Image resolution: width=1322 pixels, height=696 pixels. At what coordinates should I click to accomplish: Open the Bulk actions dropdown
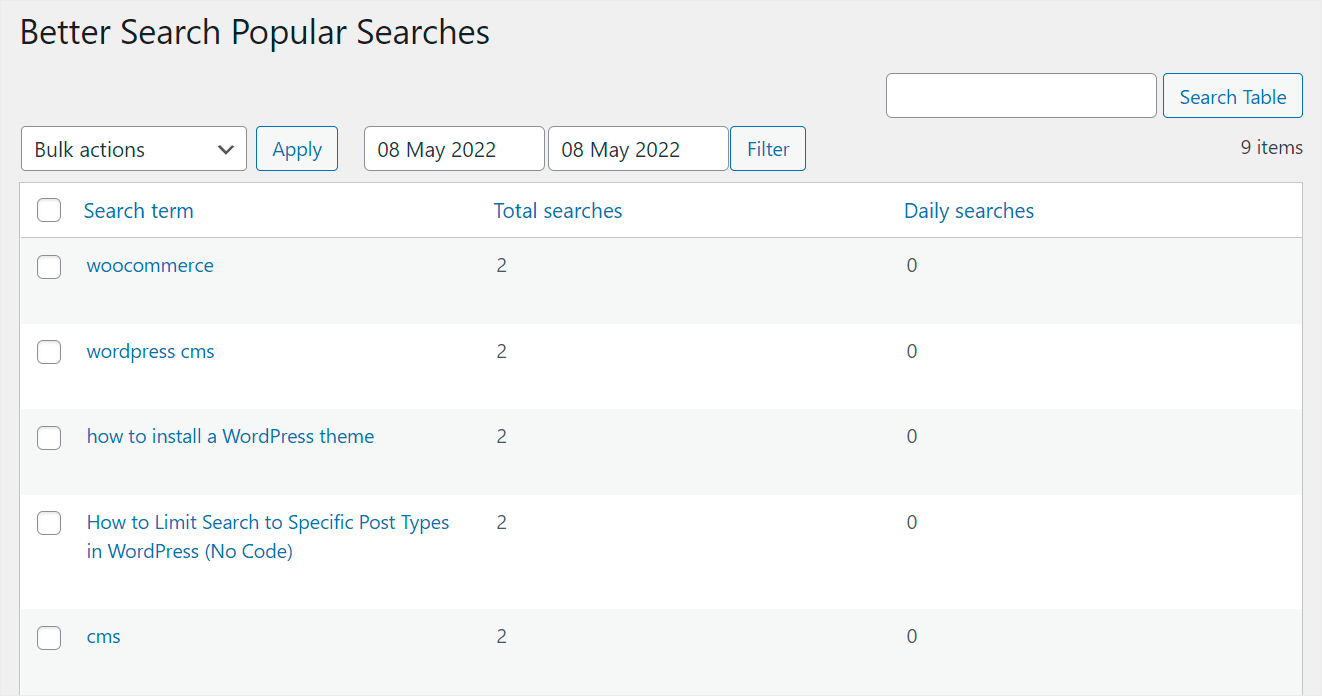click(x=134, y=149)
